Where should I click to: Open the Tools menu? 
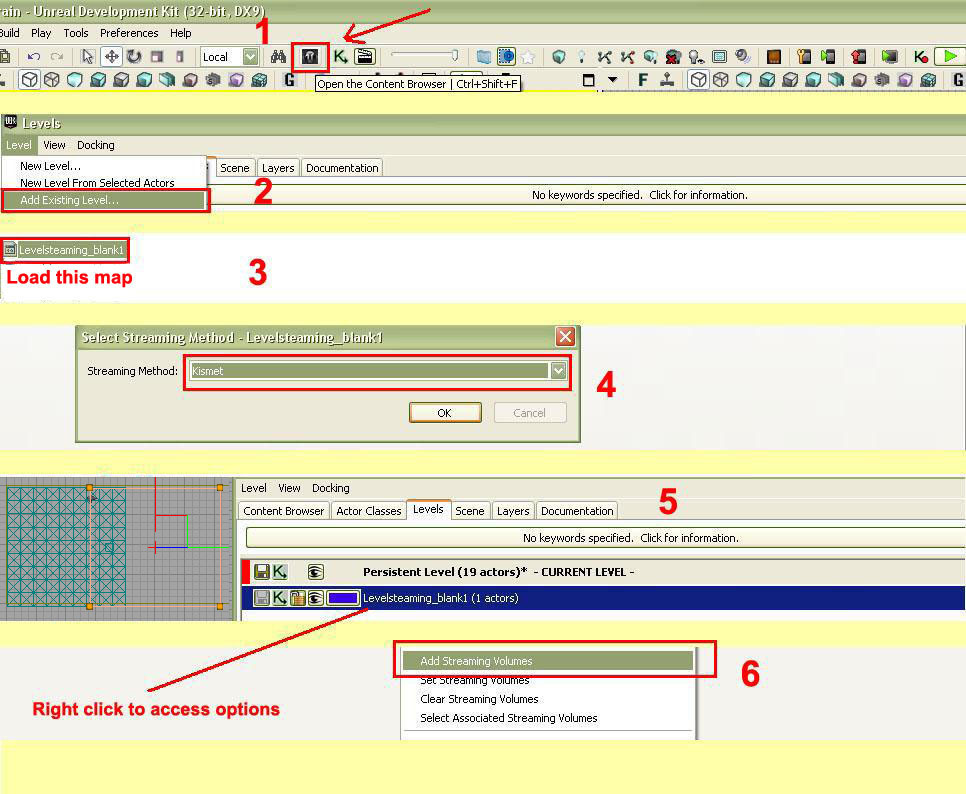click(76, 33)
